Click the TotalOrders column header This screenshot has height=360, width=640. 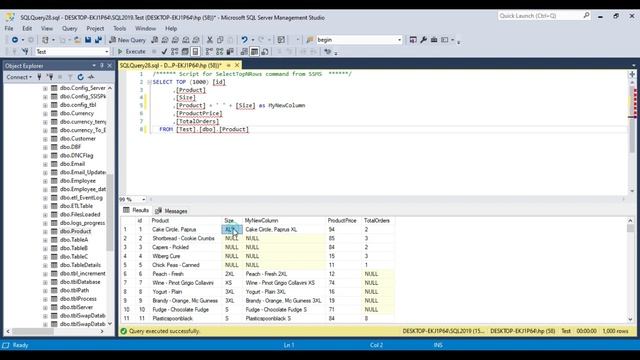[377, 220]
